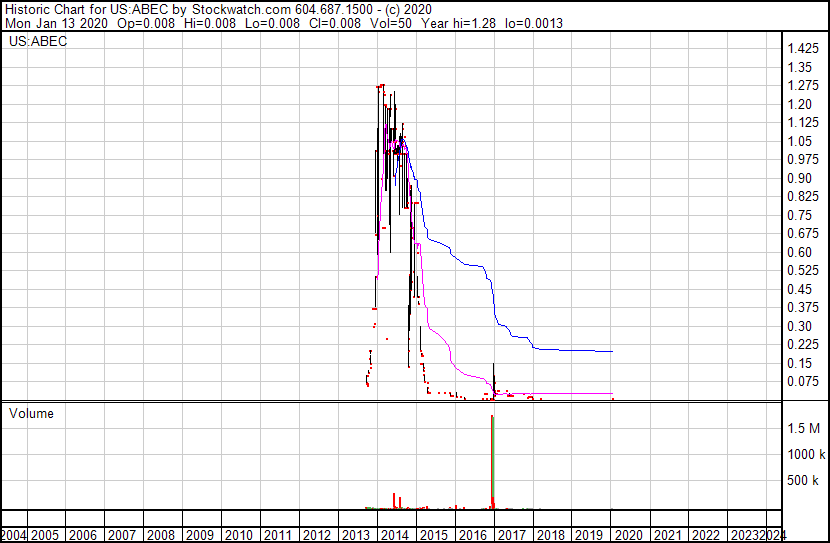Viewport: 830px width, 543px height.
Task: Click the Volume panel label
Action: pos(31,413)
